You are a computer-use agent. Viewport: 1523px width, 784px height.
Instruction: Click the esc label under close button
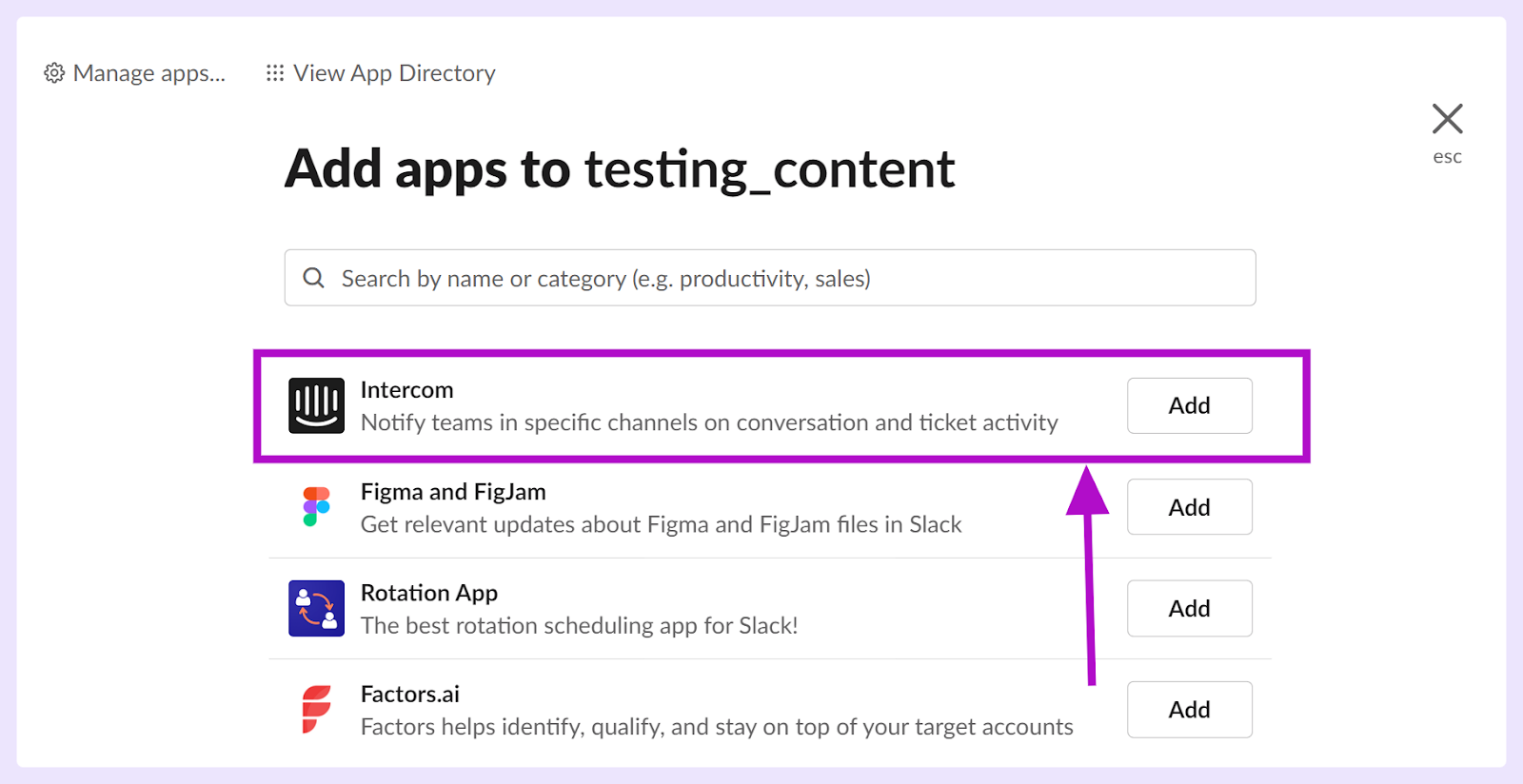point(1447,157)
